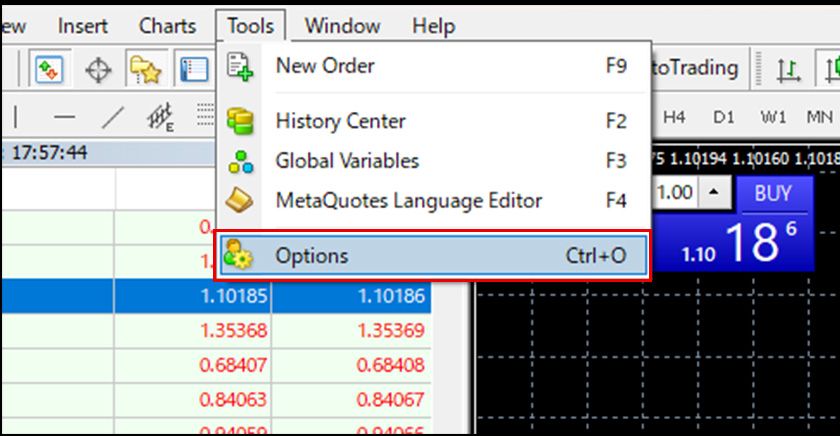Increase volume with the up arrow
840x436 pixels.
pyautogui.click(x=712, y=192)
